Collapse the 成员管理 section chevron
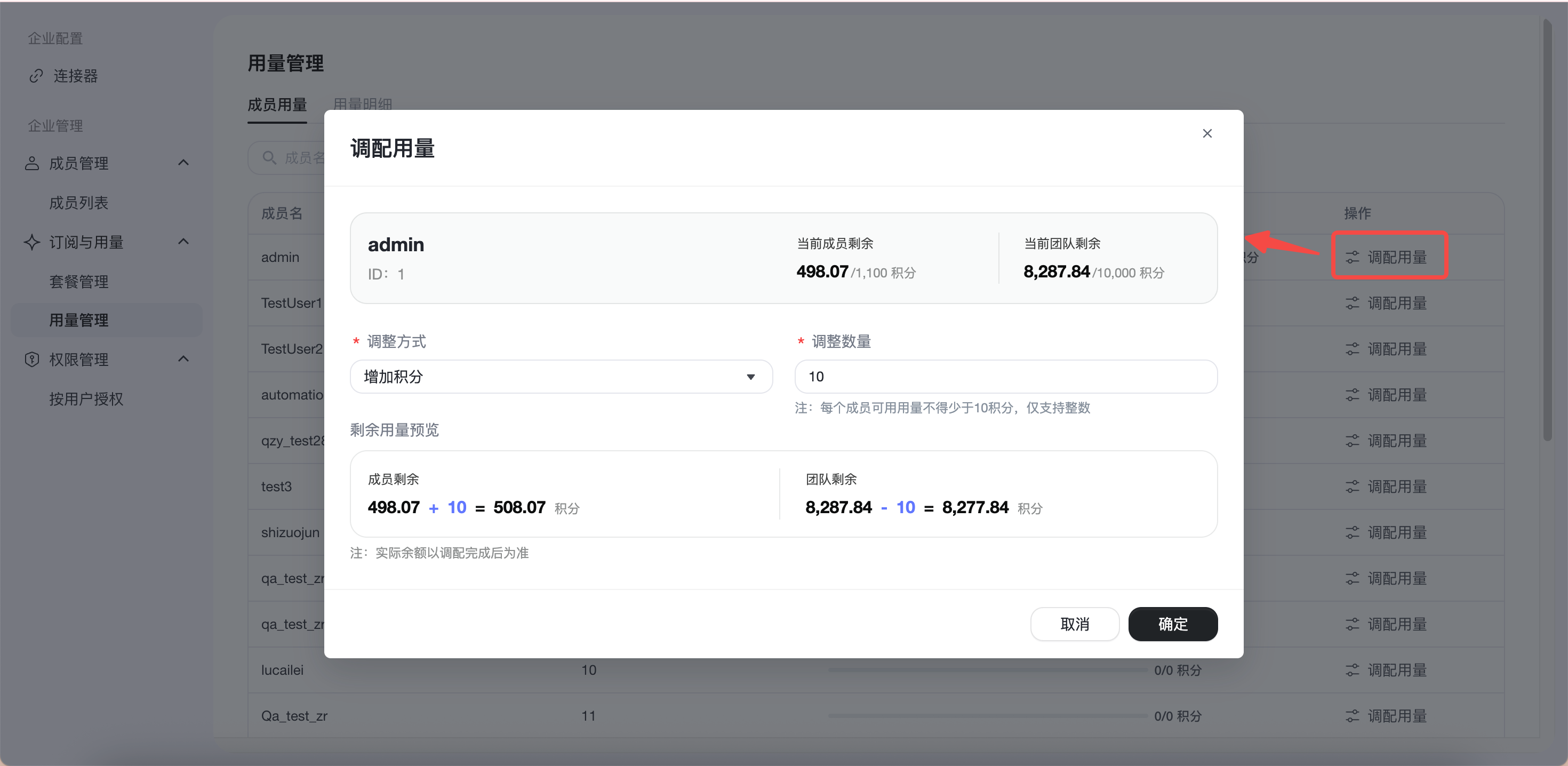The width and height of the screenshot is (1568, 766). click(183, 163)
